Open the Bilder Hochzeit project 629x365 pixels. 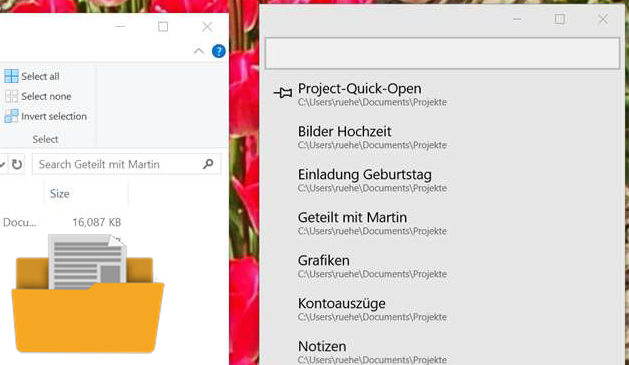(441, 138)
